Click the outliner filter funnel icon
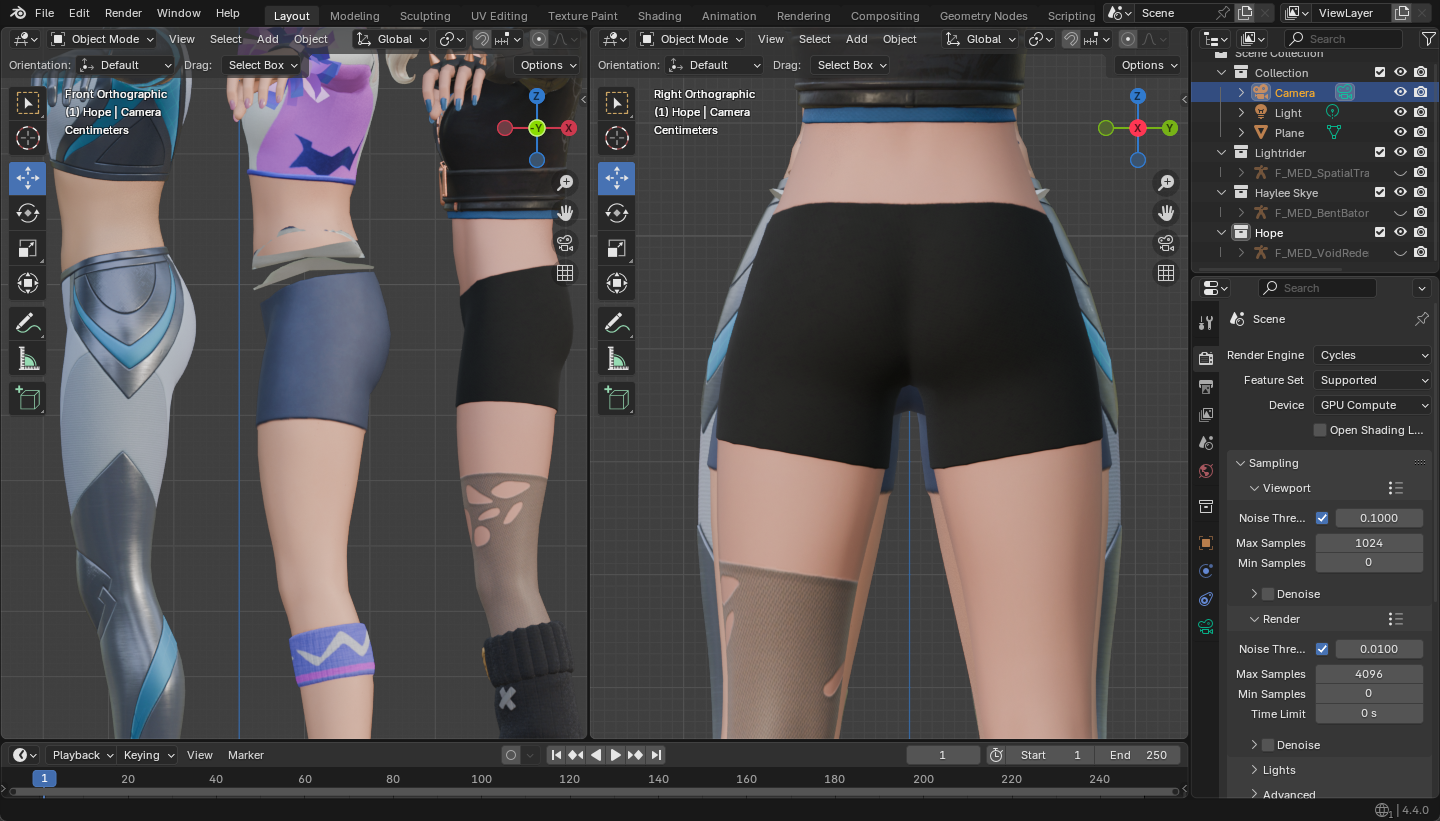This screenshot has width=1440, height=821. tap(1428, 39)
